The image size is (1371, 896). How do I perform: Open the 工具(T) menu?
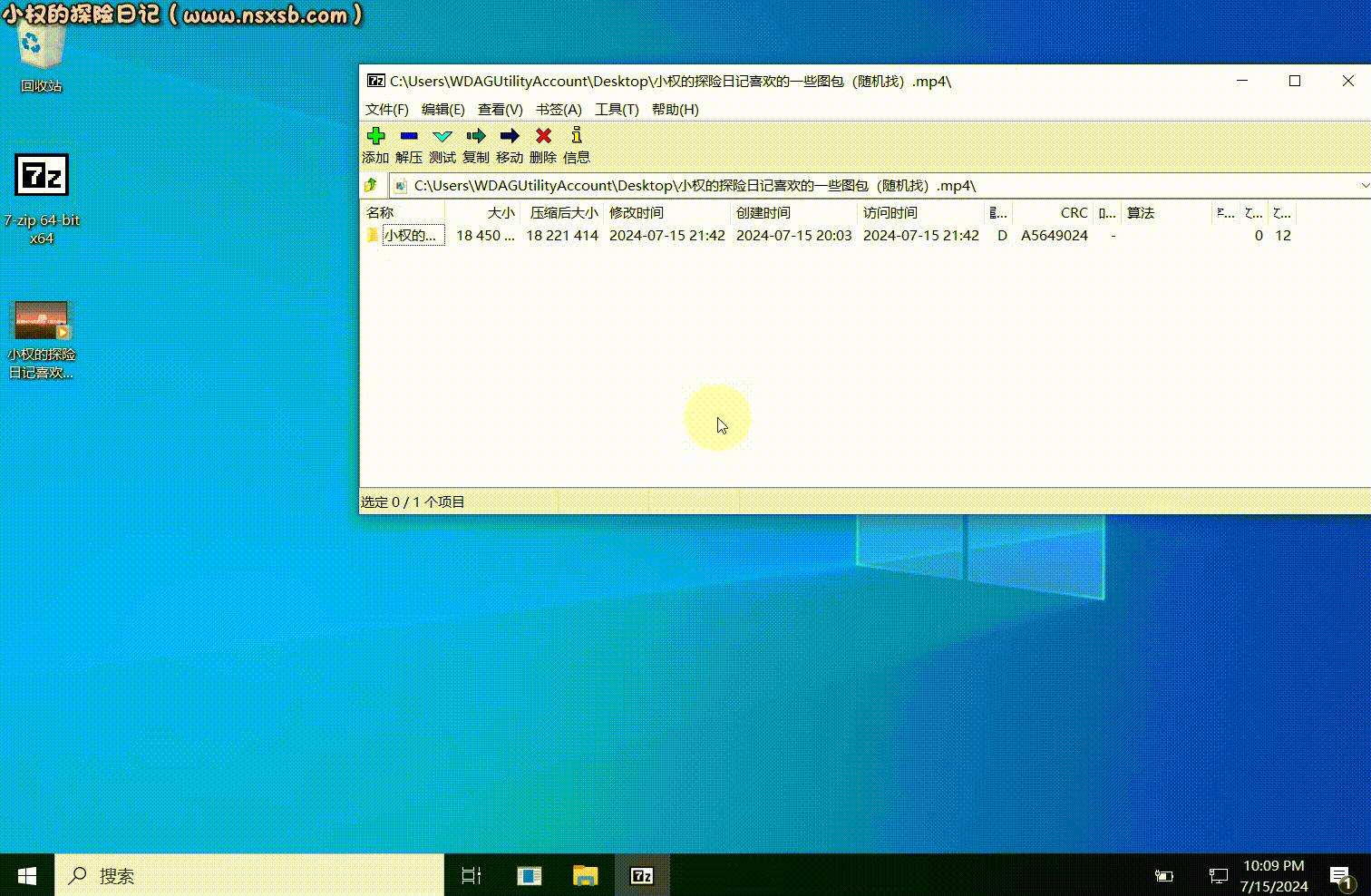coord(617,110)
